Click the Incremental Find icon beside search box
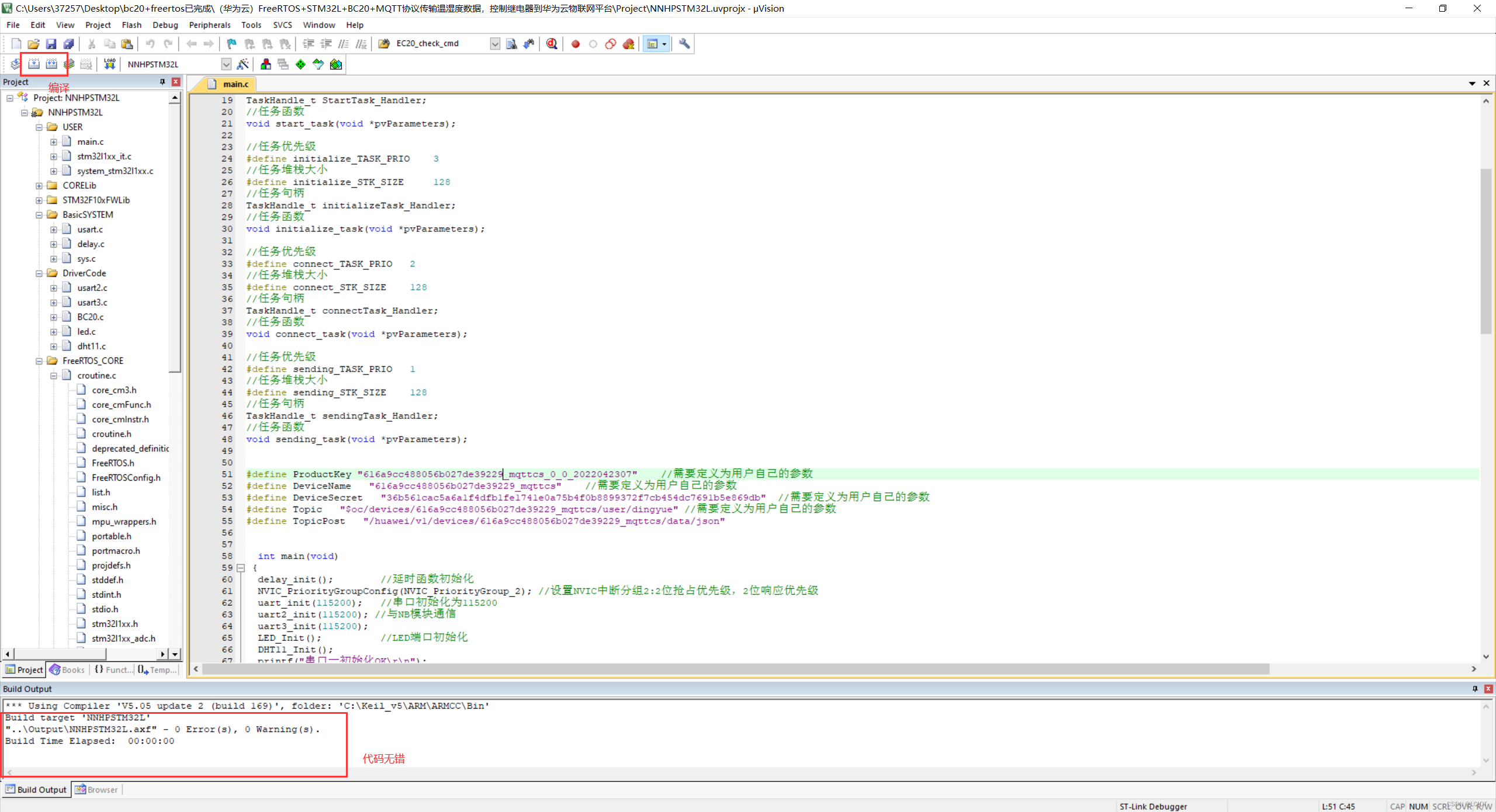 [529, 44]
